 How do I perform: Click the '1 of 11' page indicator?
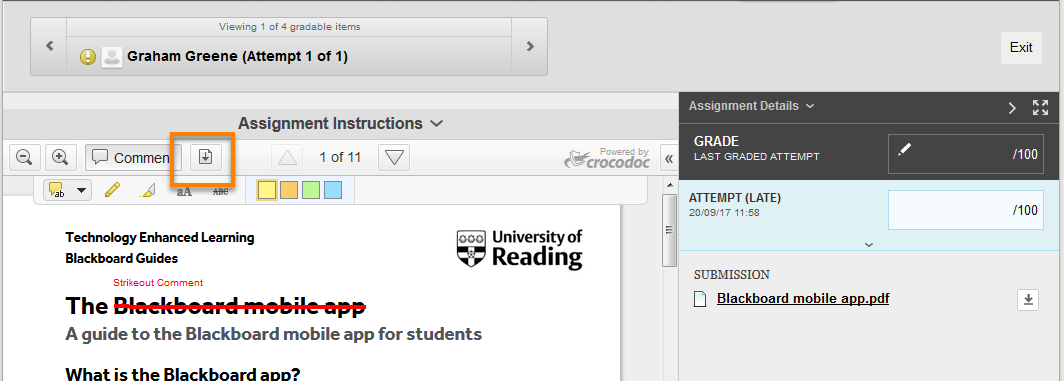340,158
